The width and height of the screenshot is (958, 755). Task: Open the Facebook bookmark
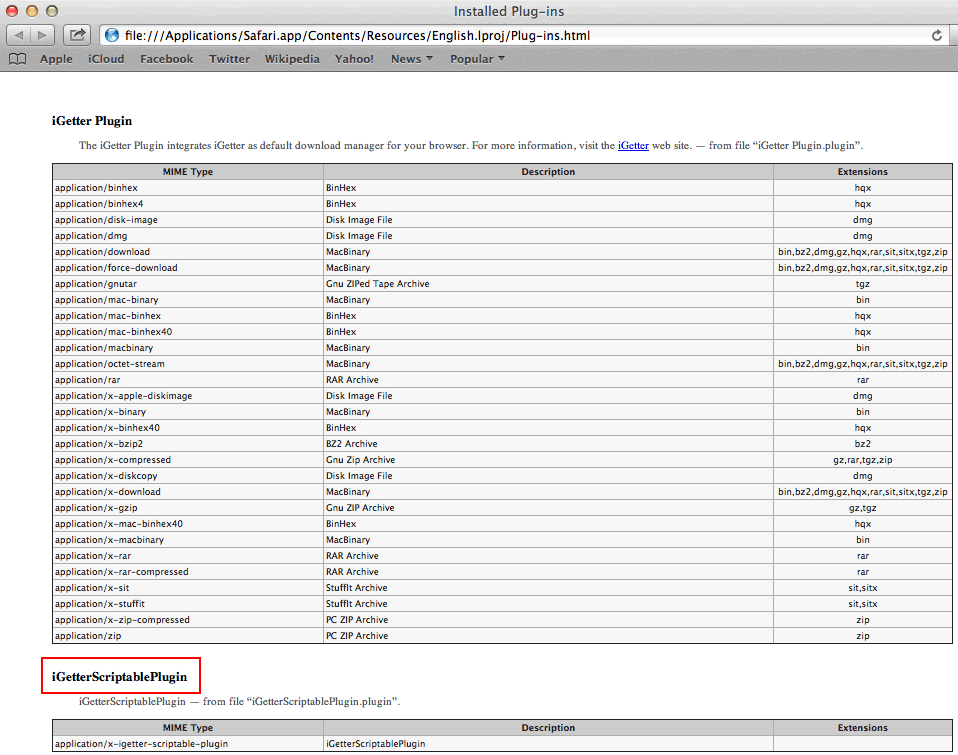click(x=166, y=59)
